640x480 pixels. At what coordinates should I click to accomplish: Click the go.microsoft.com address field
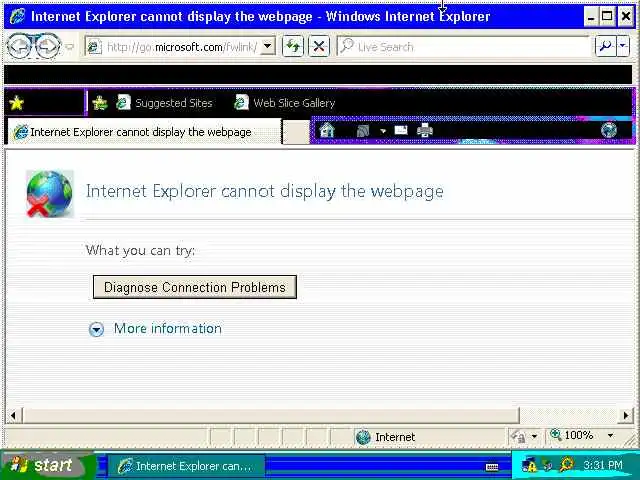[x=173, y=47]
